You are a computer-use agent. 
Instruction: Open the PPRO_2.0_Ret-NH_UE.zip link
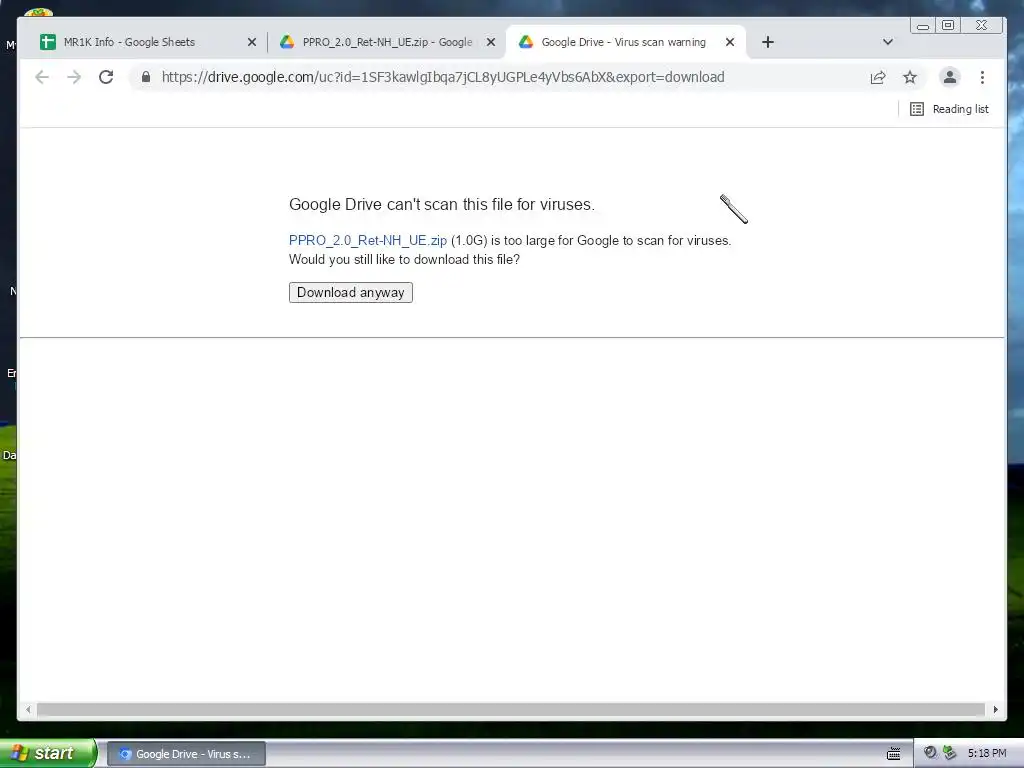tap(368, 240)
